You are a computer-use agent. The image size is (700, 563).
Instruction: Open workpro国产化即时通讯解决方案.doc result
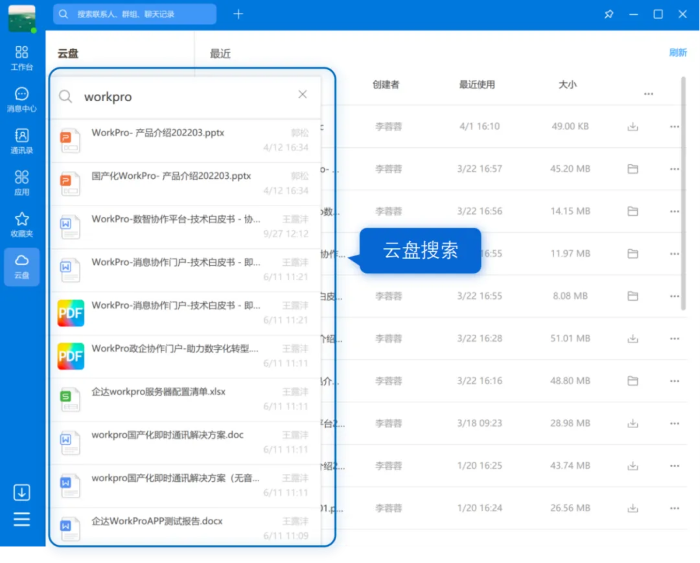(186, 443)
